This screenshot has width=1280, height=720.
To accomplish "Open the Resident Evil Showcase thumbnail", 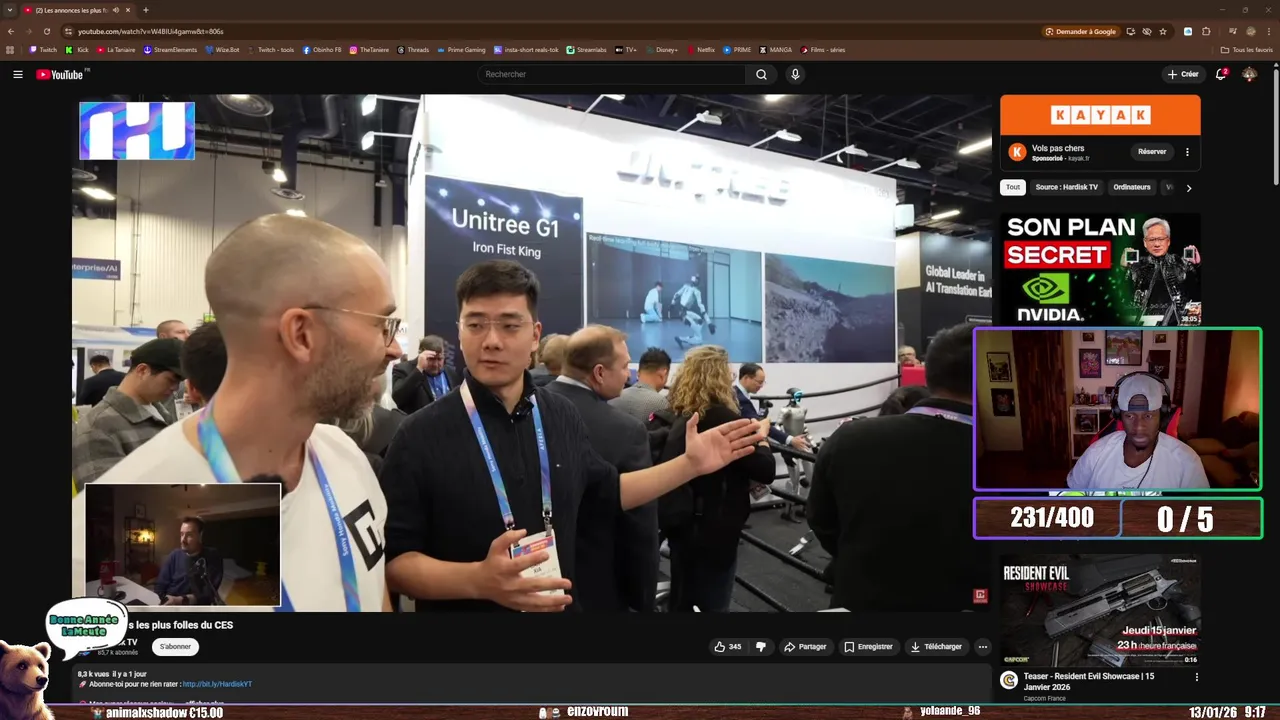I will coord(1100,611).
